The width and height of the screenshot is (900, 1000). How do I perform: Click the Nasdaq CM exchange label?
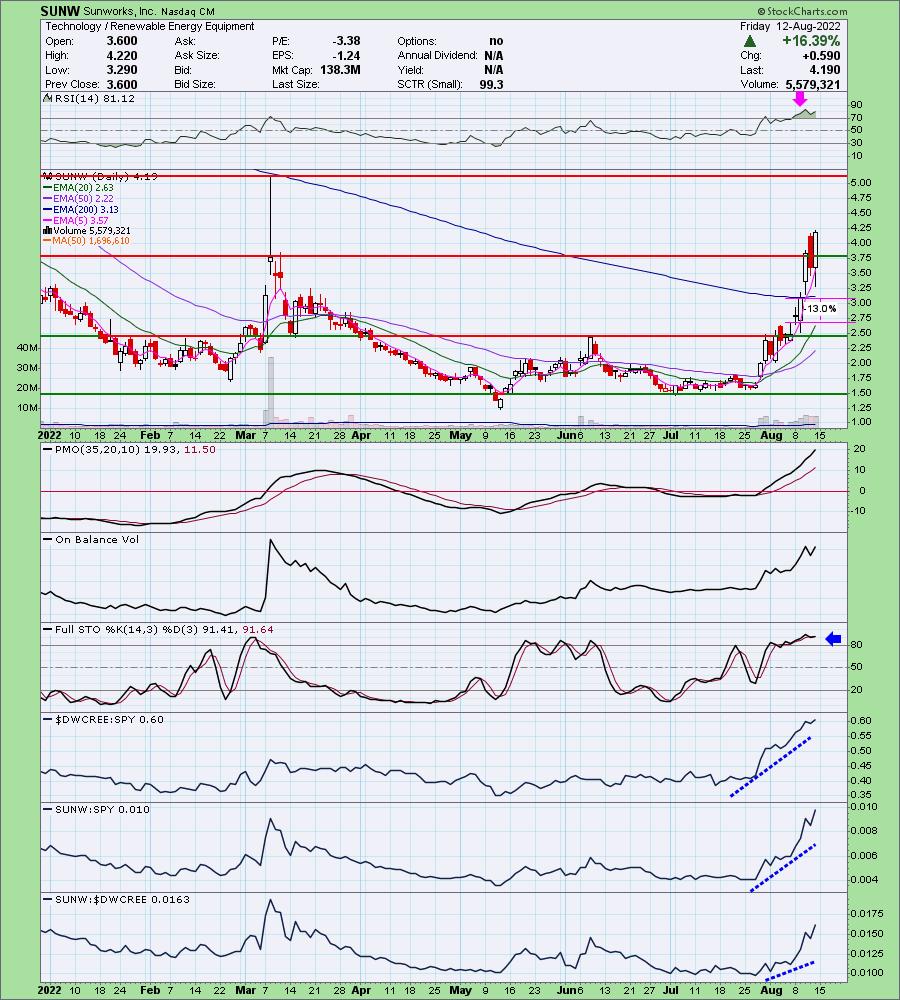coord(188,11)
